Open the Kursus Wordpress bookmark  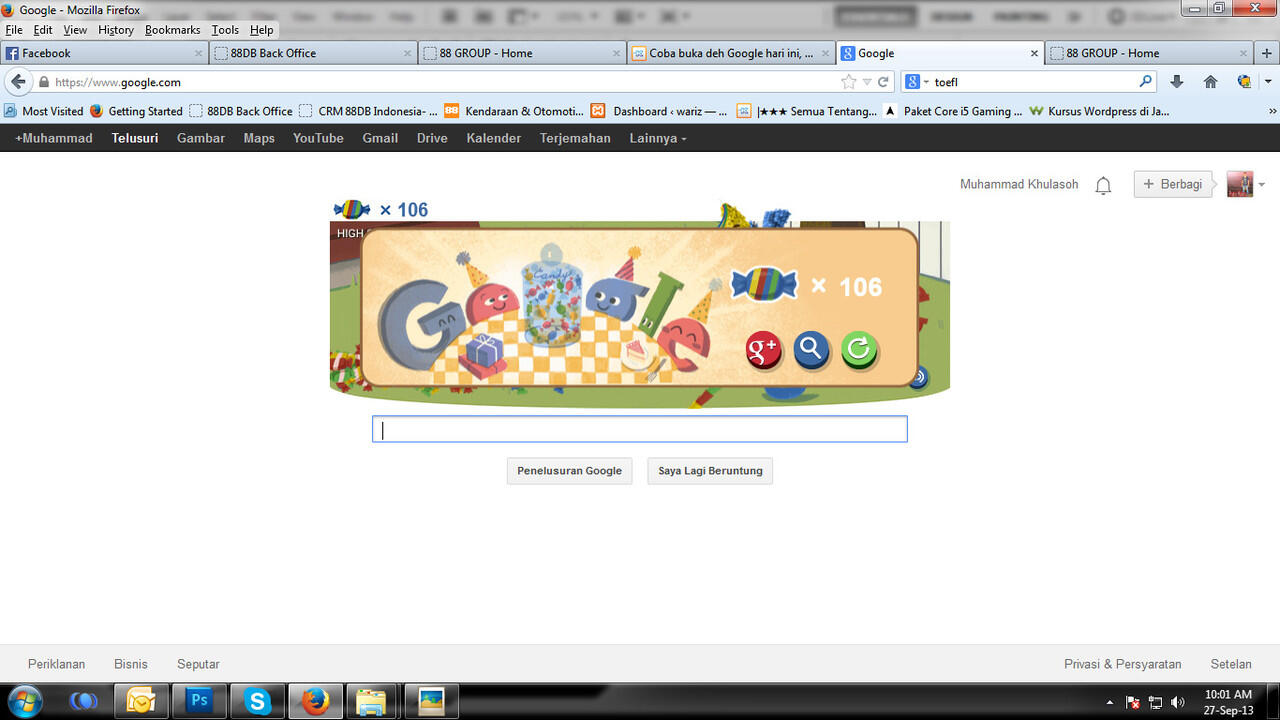point(1099,111)
